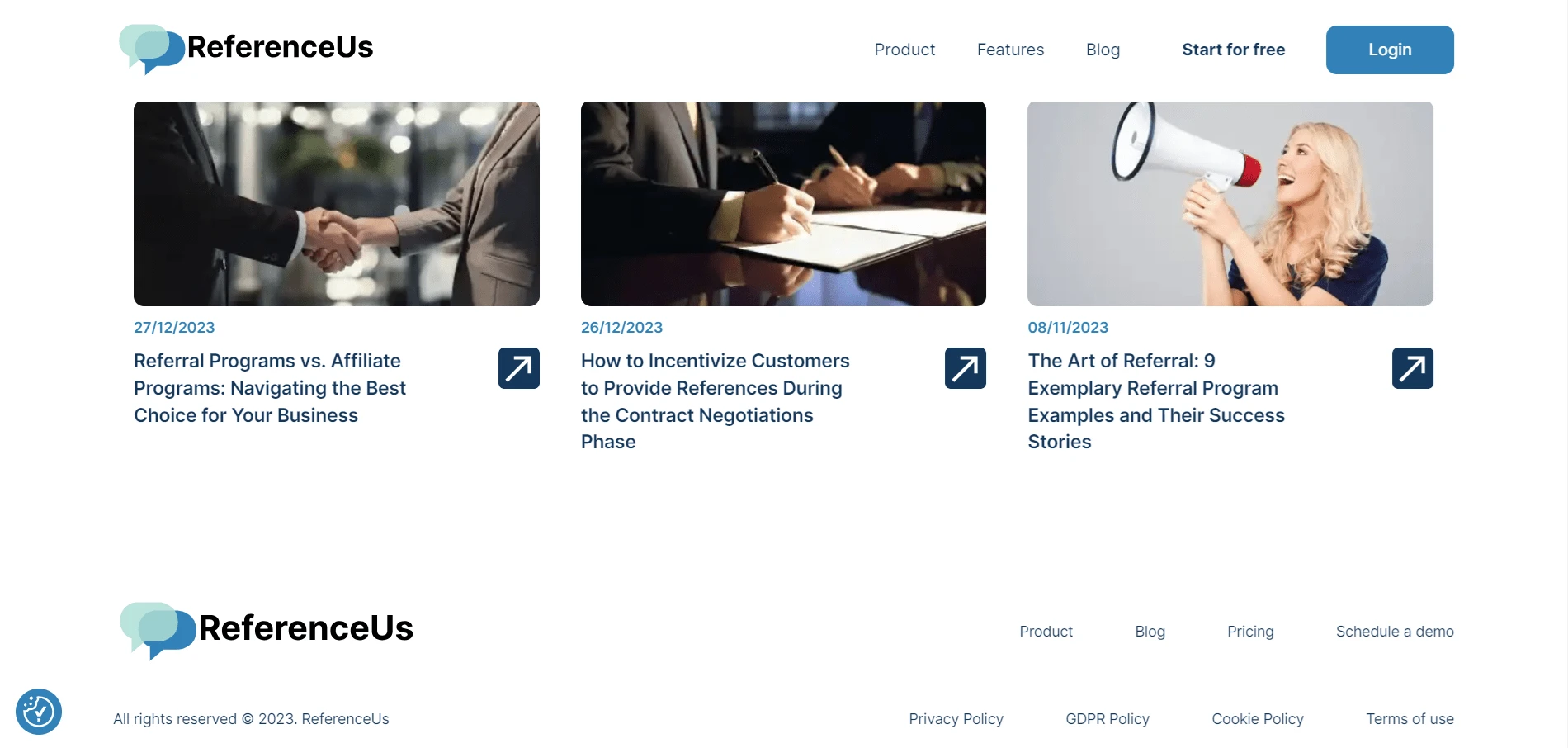Open the Privacy Policy link
Screen dimensions: 1568x748
point(956,719)
